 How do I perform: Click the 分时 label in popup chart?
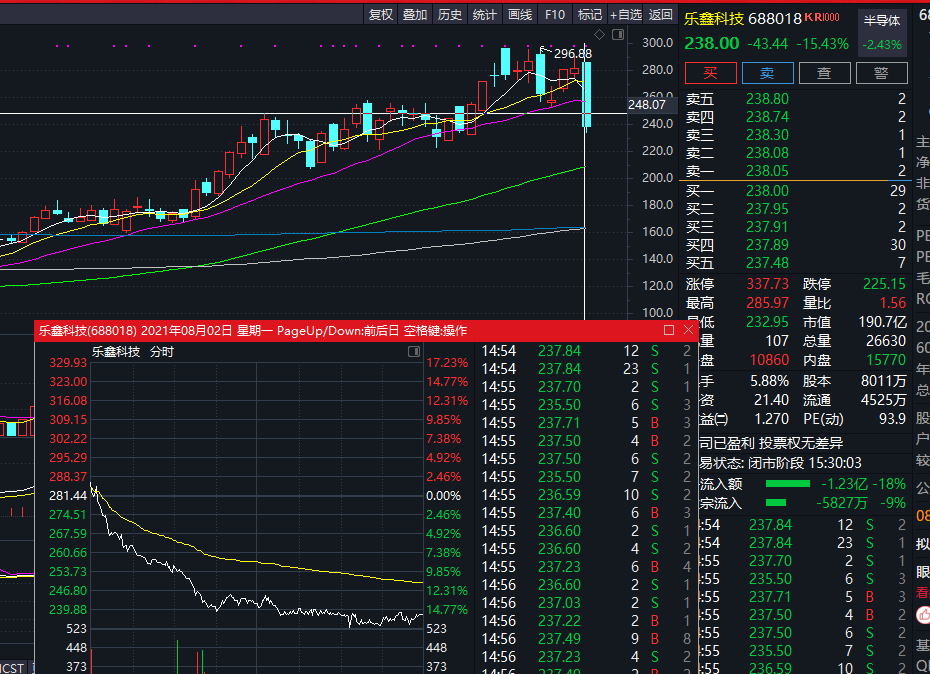[161, 352]
